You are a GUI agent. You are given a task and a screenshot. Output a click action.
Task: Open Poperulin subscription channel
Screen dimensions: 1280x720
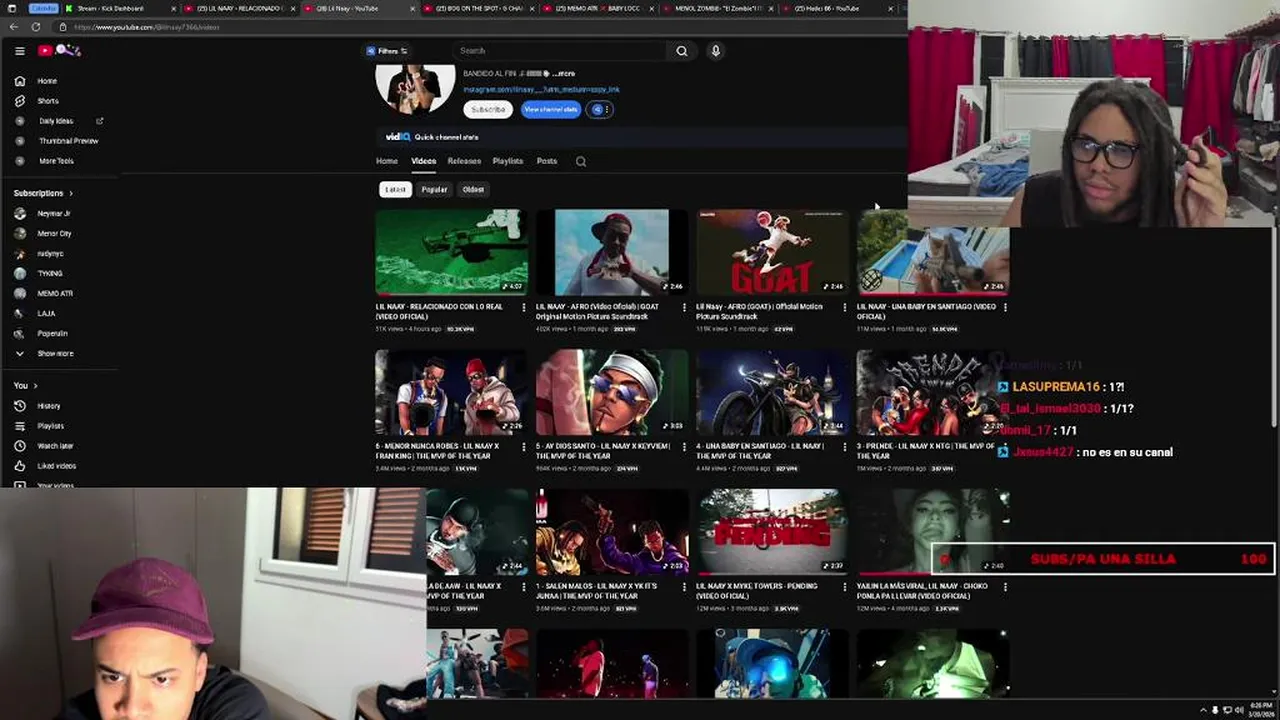pyautogui.click(x=52, y=333)
